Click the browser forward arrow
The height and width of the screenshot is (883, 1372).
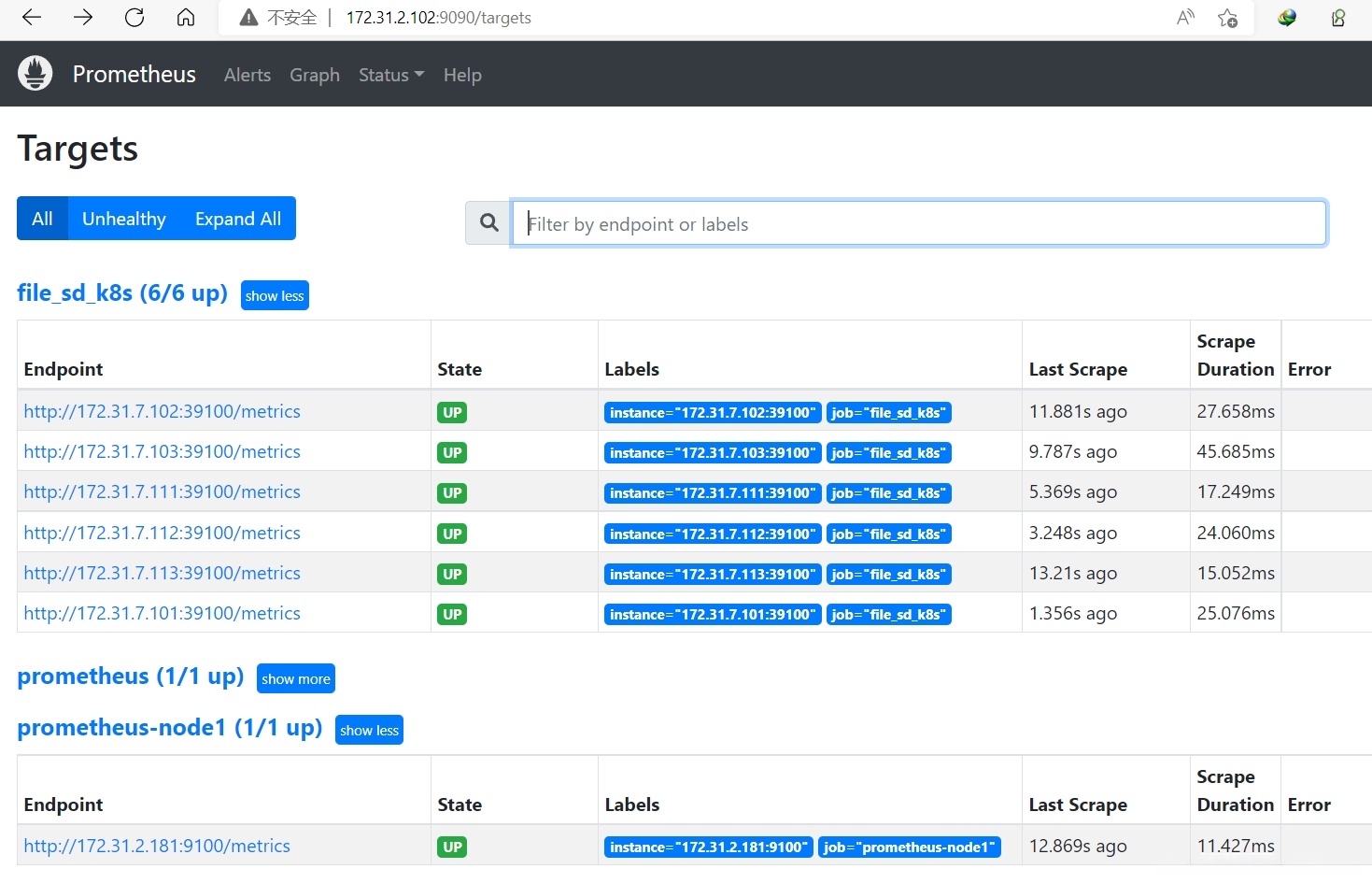pos(83,18)
